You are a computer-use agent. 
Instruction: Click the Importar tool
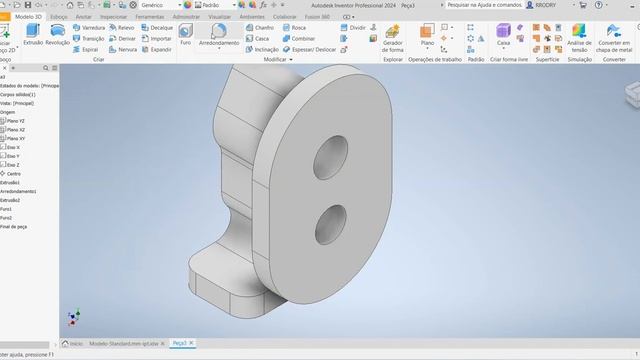156,38
